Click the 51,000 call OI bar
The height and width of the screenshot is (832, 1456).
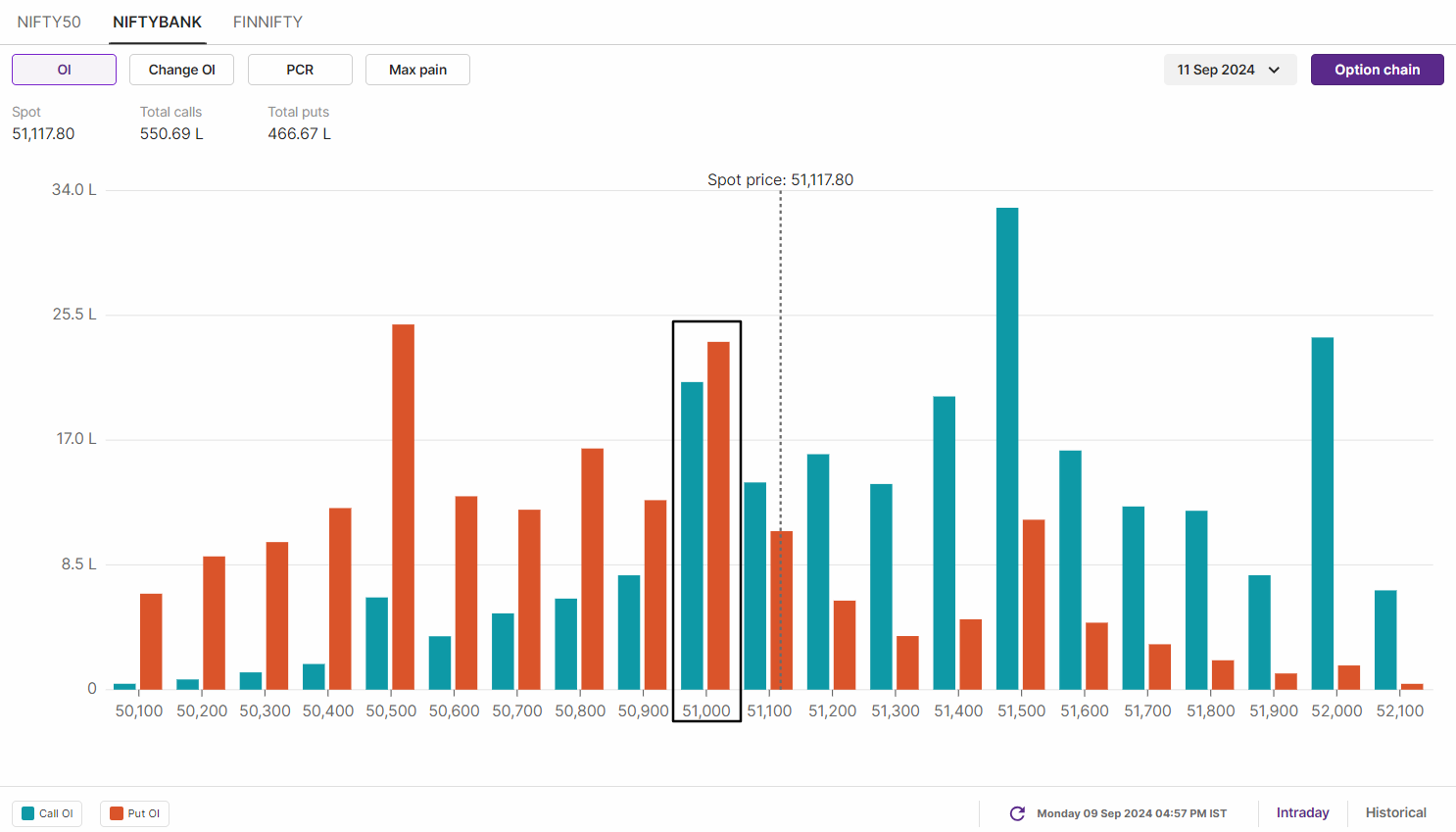(692, 535)
